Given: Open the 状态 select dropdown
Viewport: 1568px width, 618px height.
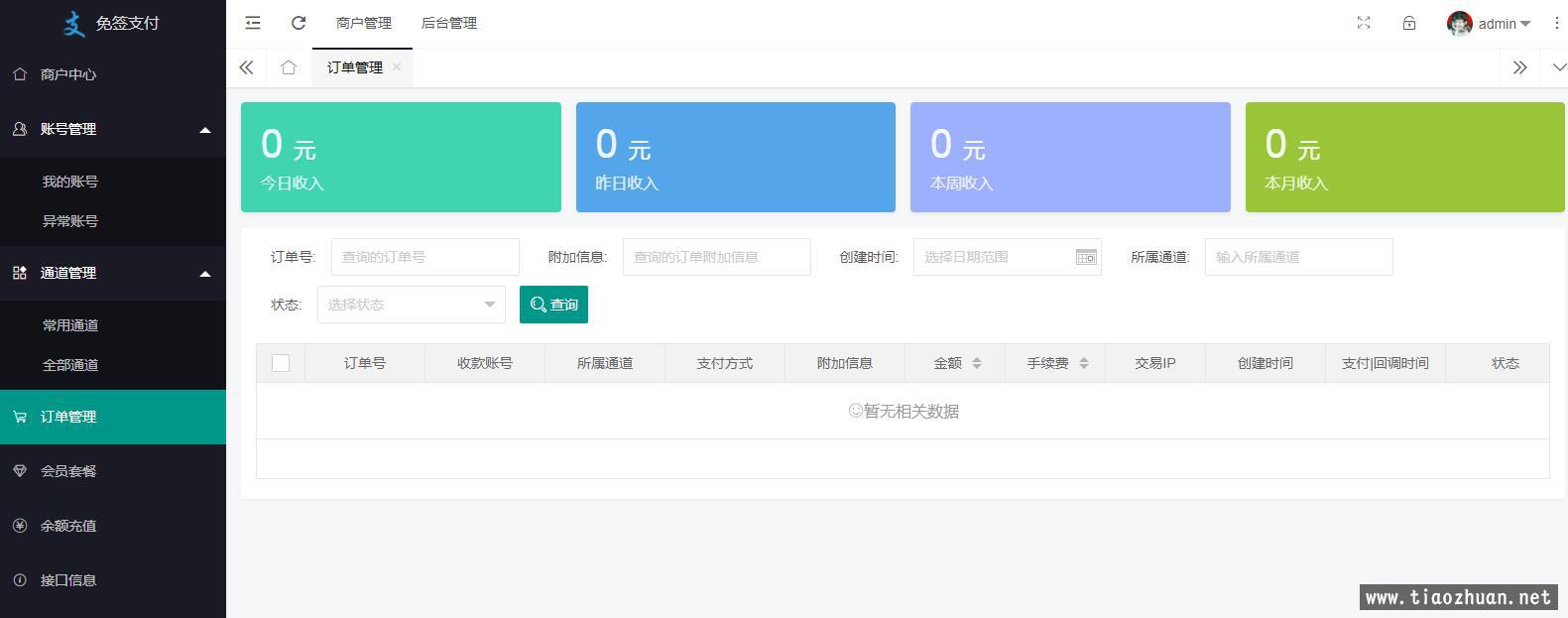Looking at the screenshot, I should 411,305.
